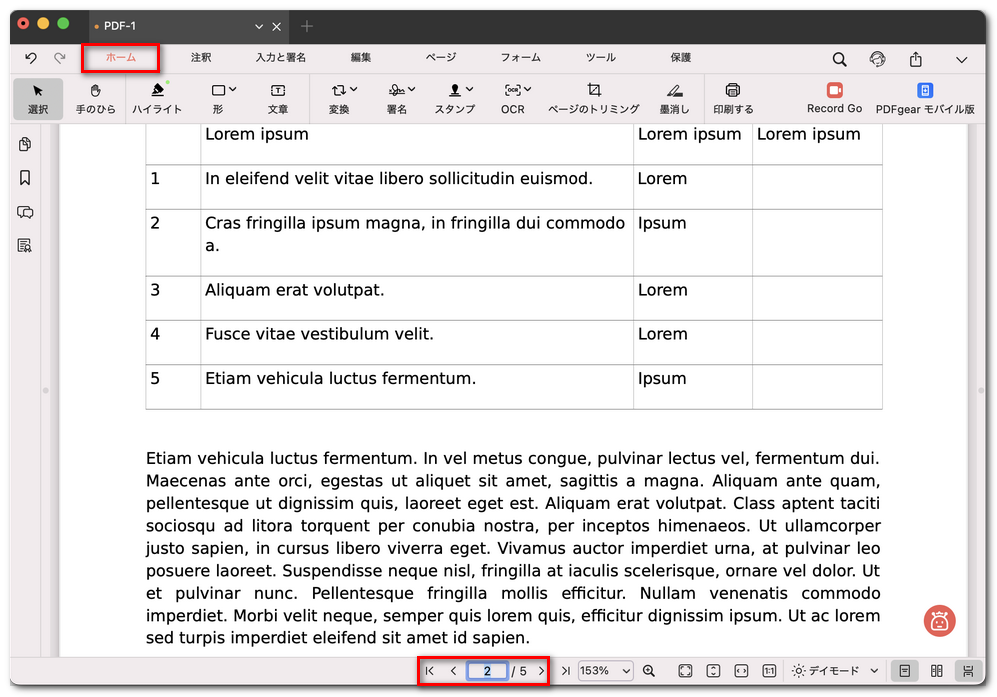Select the 墨消し redaction tool
997x697 pixels.
click(674, 97)
